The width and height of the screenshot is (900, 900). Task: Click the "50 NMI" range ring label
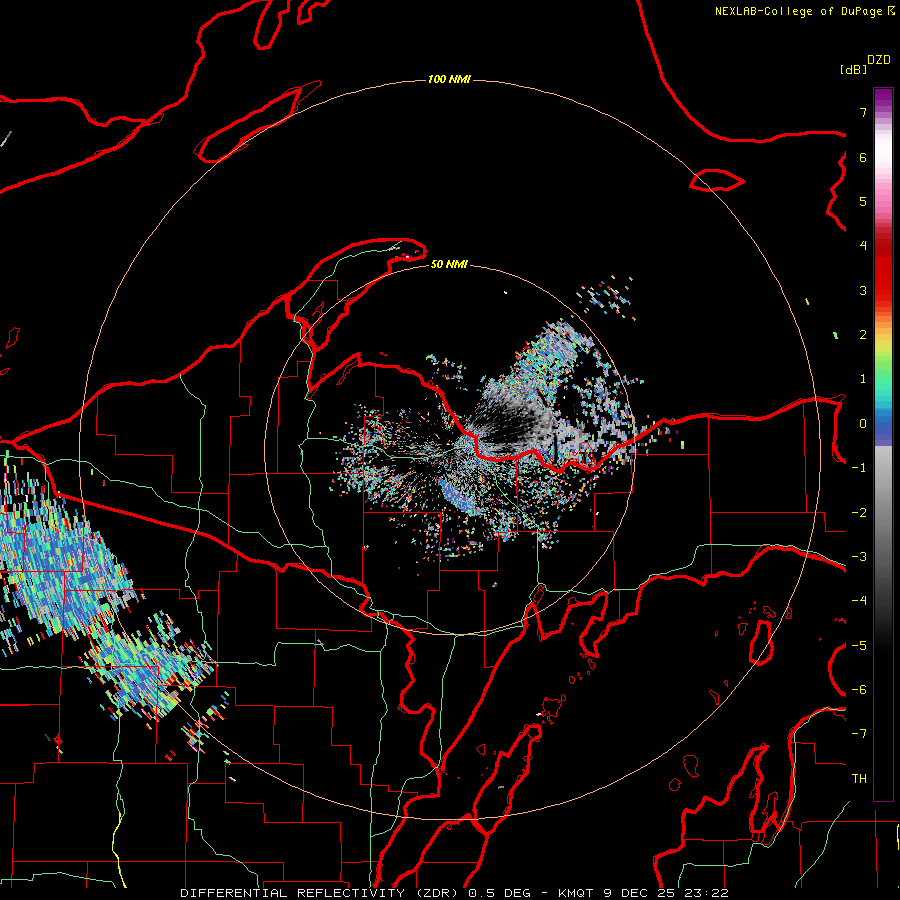pyautogui.click(x=449, y=264)
